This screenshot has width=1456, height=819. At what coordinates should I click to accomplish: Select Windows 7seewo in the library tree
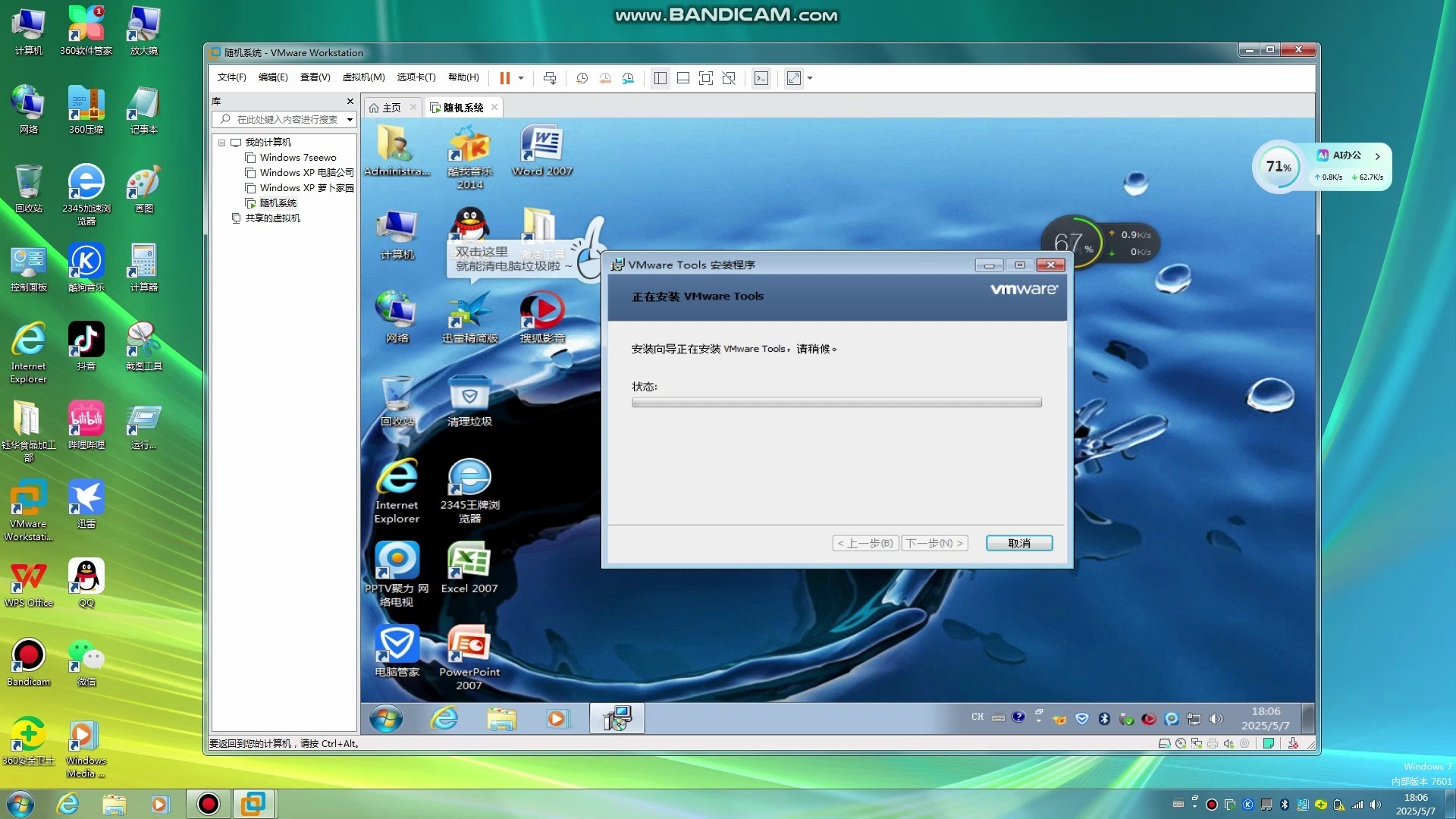pos(298,157)
